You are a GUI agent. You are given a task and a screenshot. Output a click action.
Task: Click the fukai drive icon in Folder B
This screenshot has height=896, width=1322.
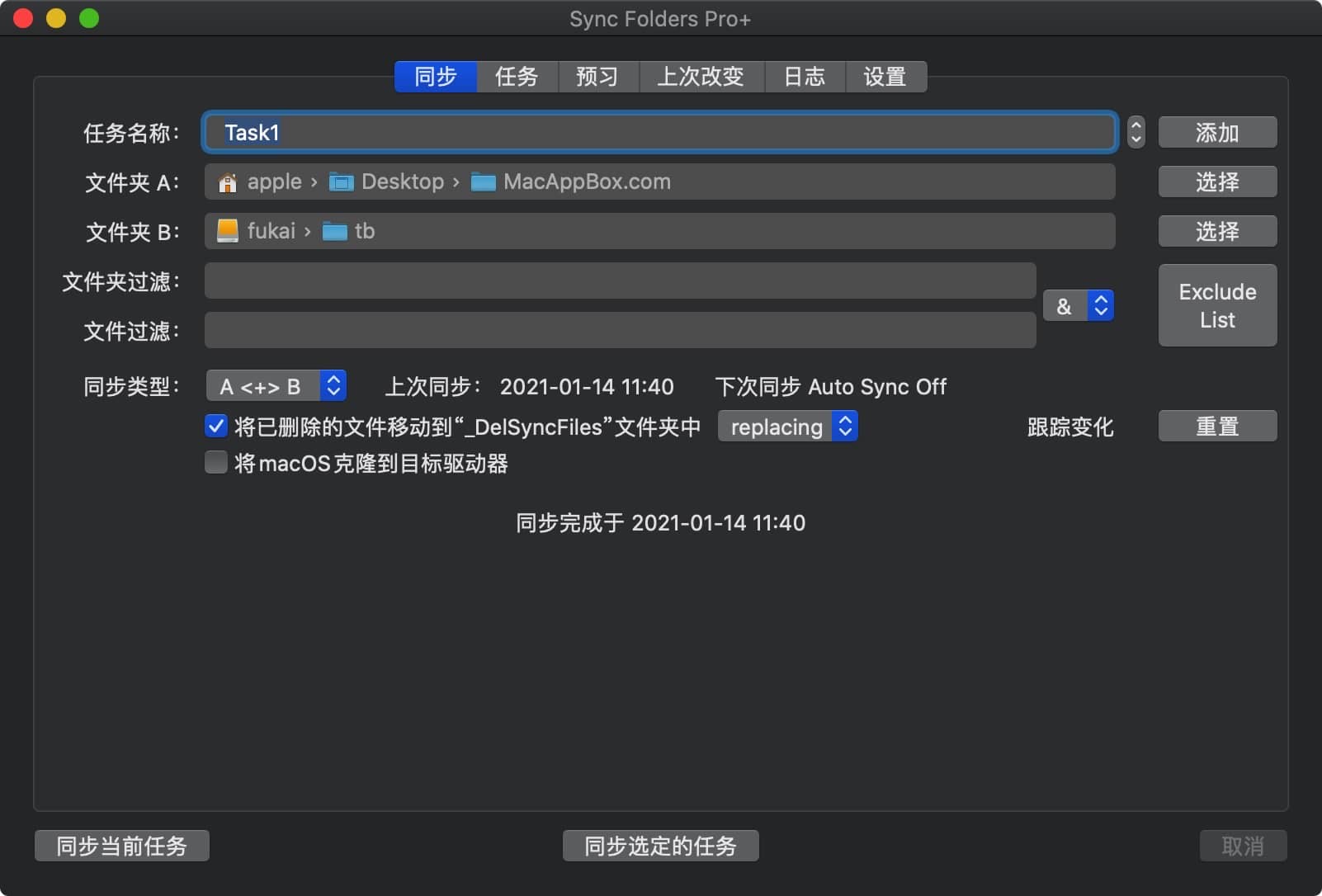(x=227, y=231)
